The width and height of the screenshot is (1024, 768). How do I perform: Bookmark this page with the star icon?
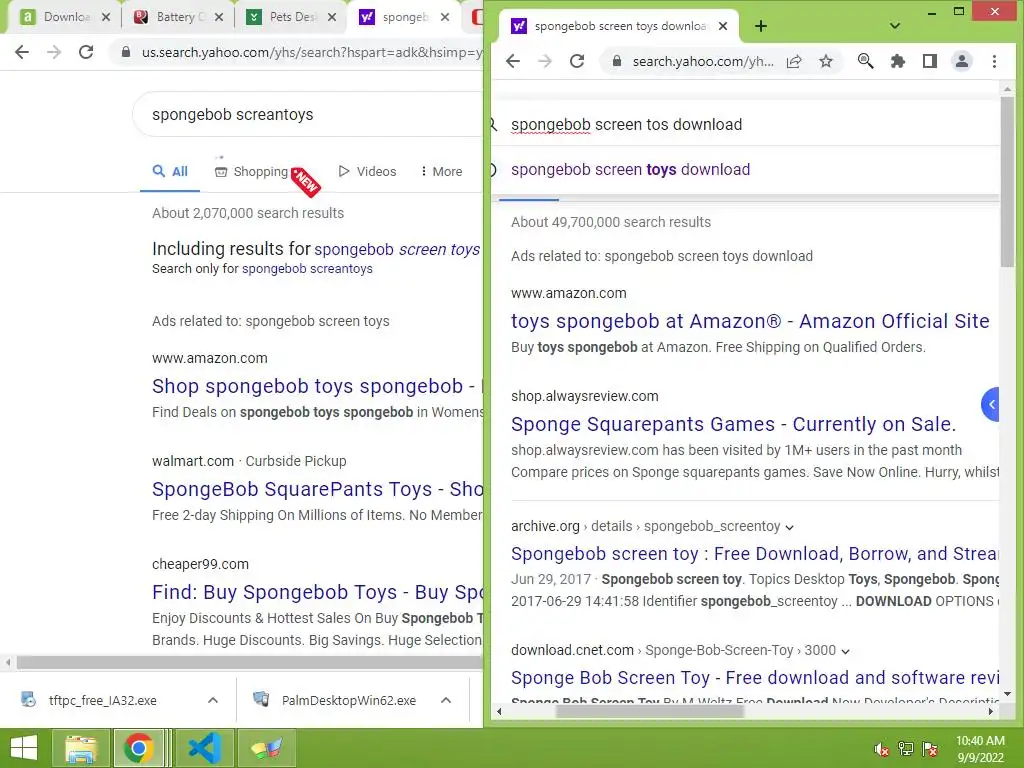(x=826, y=61)
